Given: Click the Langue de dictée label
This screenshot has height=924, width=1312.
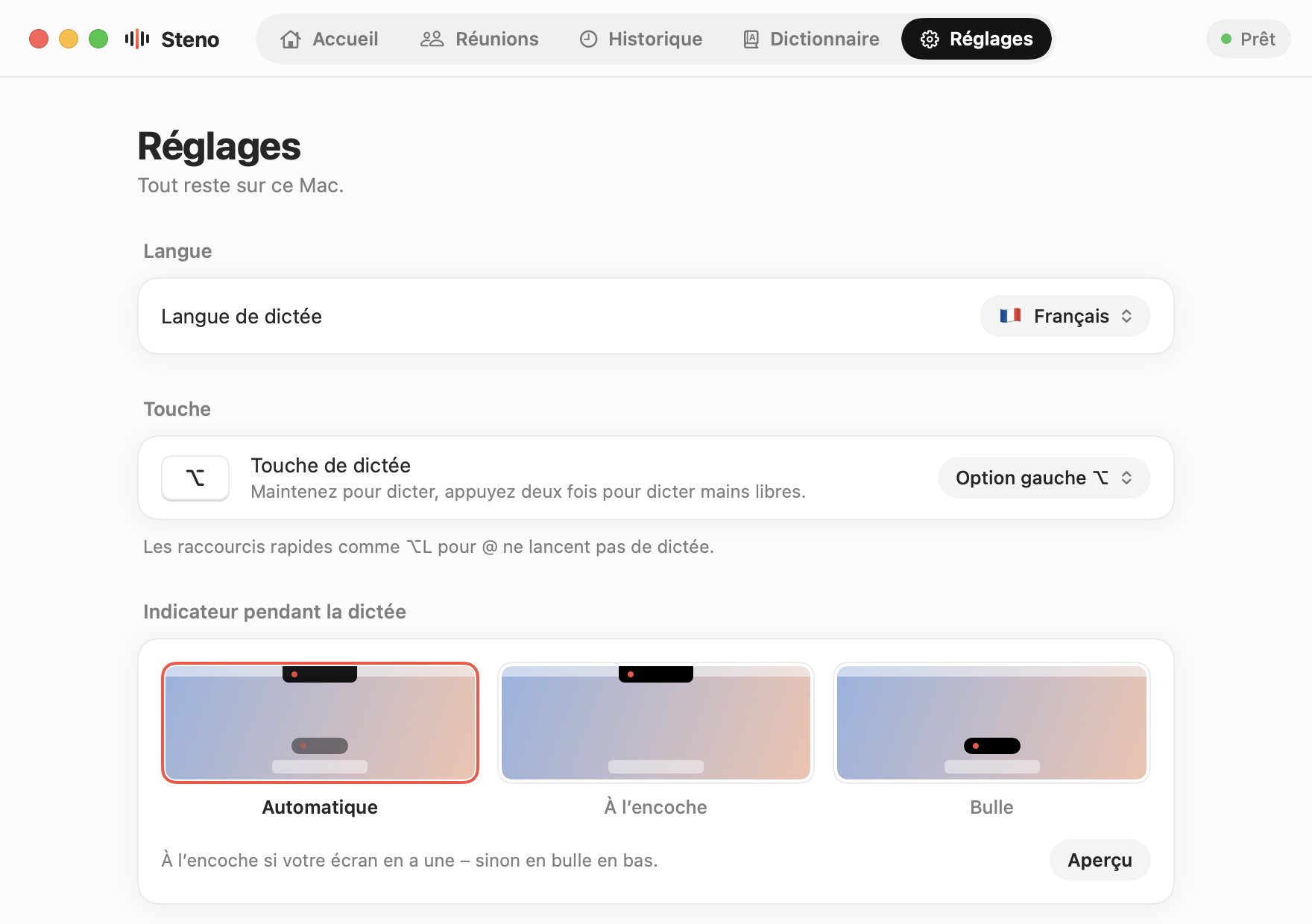Looking at the screenshot, I should (x=242, y=317).
